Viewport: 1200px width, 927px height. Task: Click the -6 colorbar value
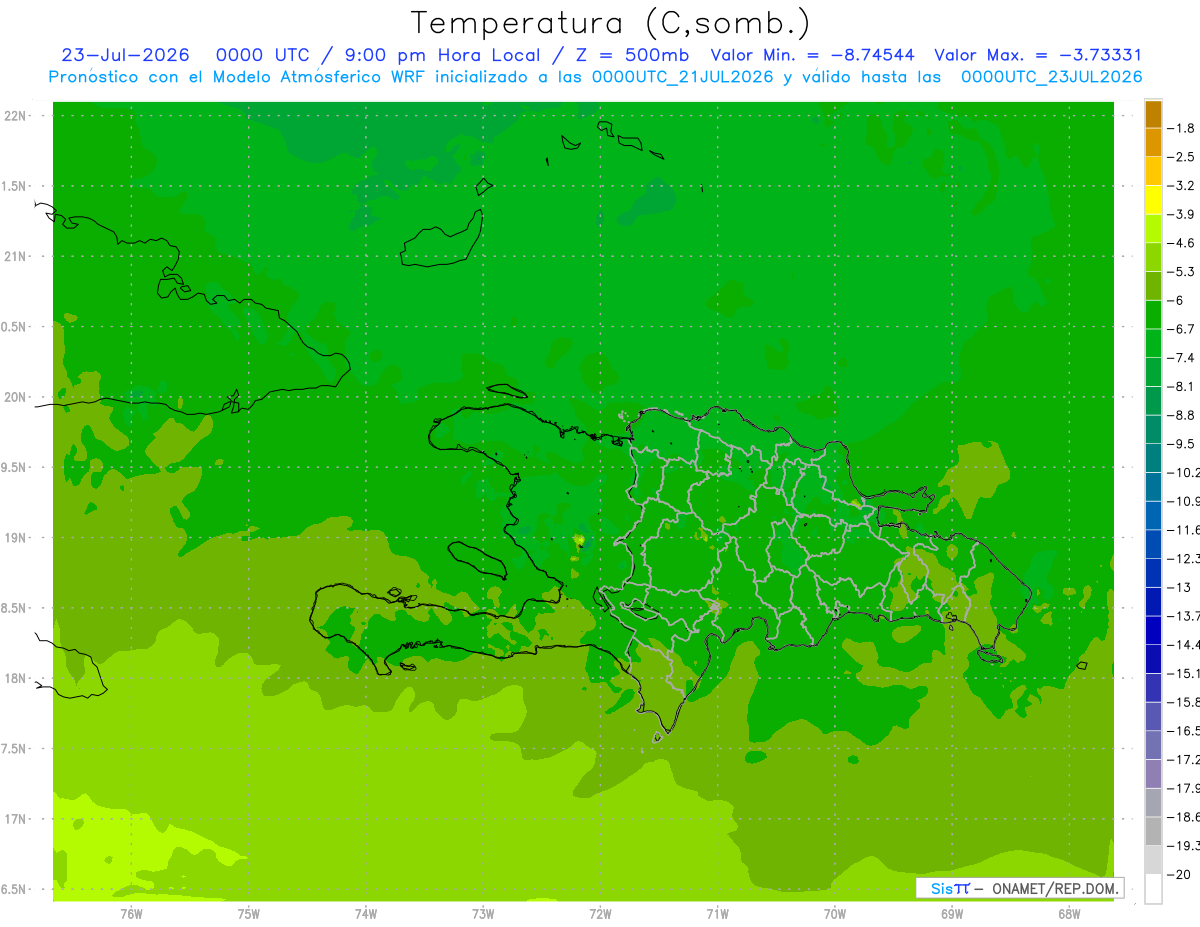(x=1176, y=300)
